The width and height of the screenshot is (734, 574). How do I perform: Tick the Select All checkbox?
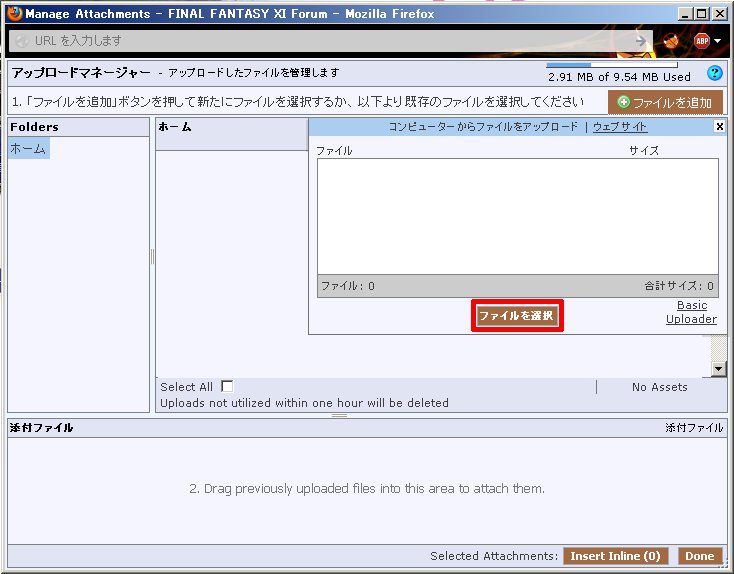227,386
